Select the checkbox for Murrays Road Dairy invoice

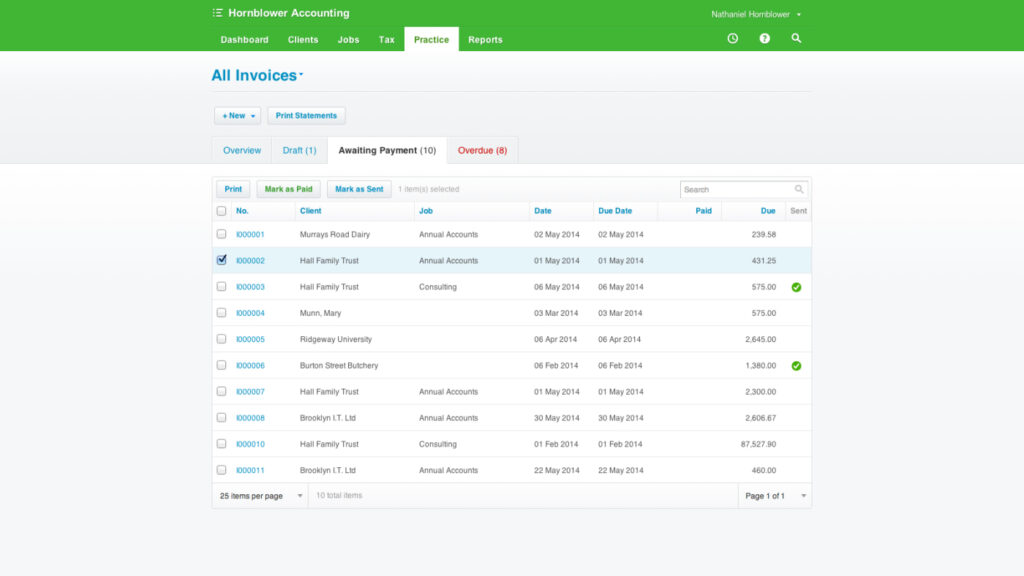pos(221,234)
